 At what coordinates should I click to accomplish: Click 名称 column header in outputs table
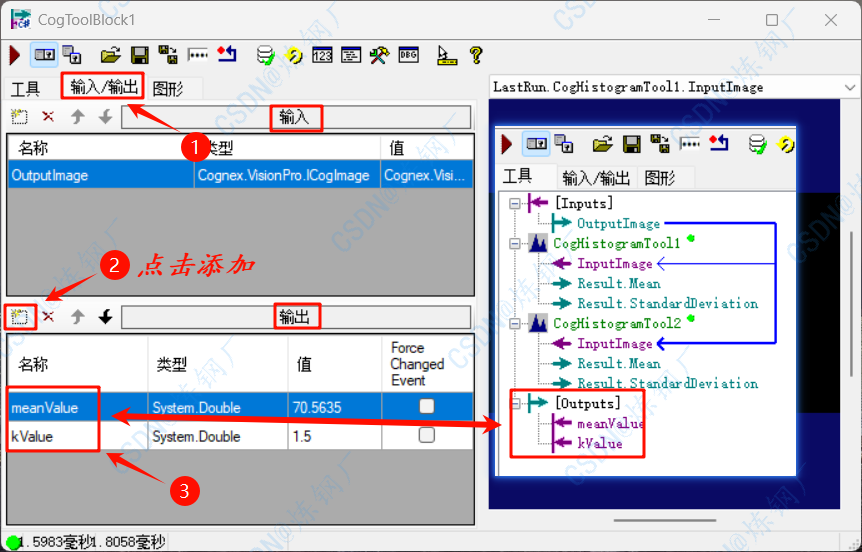[x=78, y=363]
